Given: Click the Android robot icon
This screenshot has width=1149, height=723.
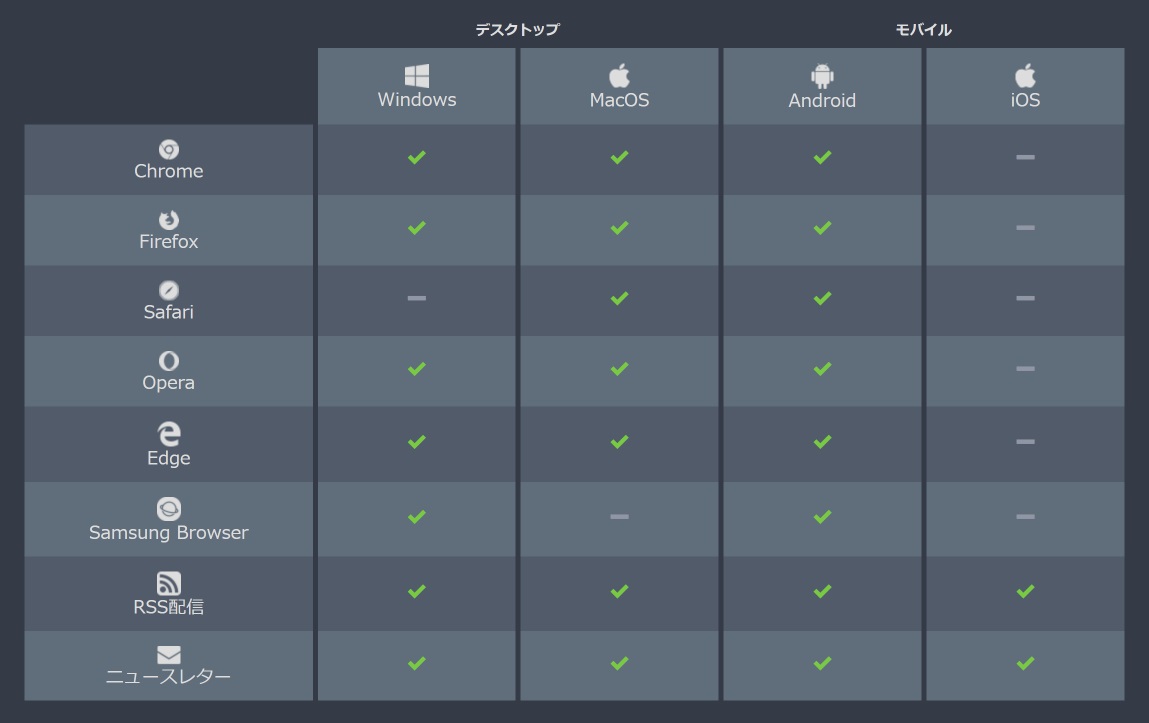Looking at the screenshot, I should click(x=822, y=76).
